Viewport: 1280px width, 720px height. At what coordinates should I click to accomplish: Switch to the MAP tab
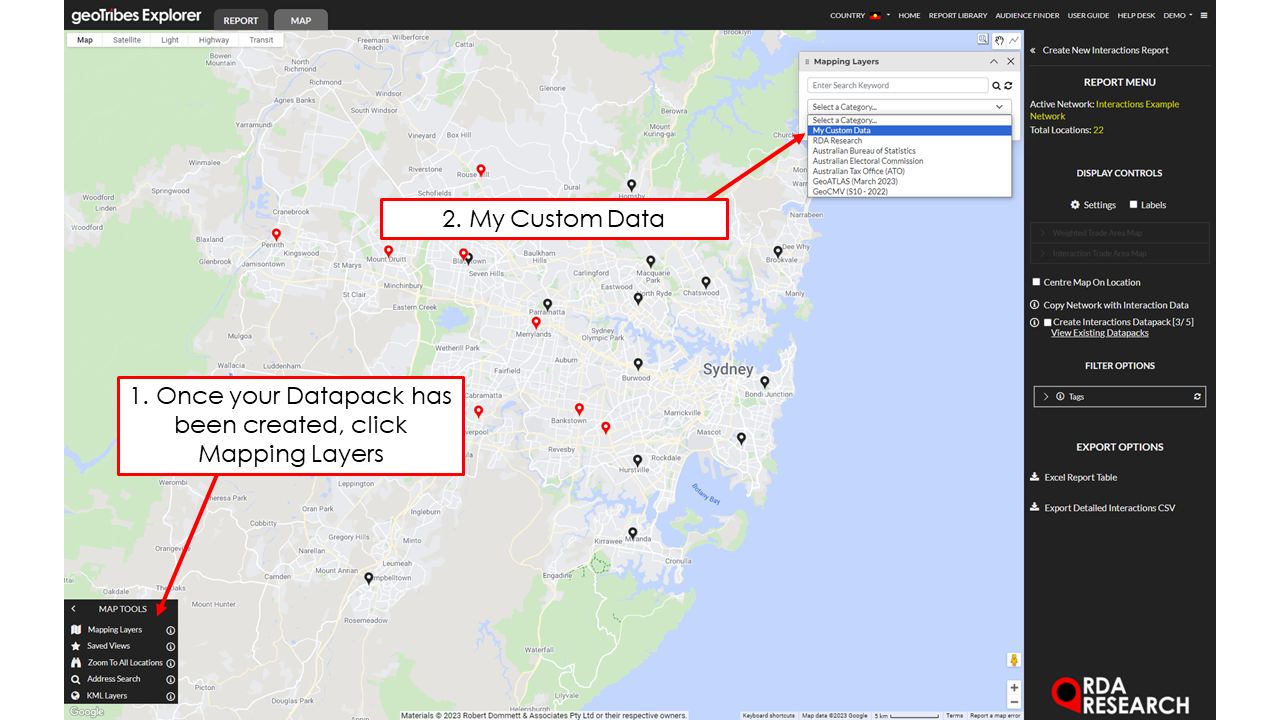(x=300, y=20)
